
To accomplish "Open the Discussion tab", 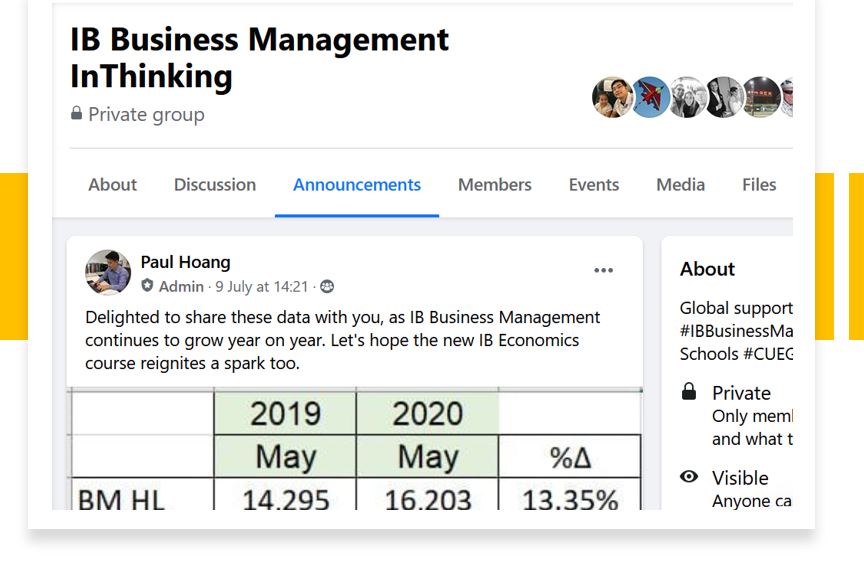I will click(215, 185).
